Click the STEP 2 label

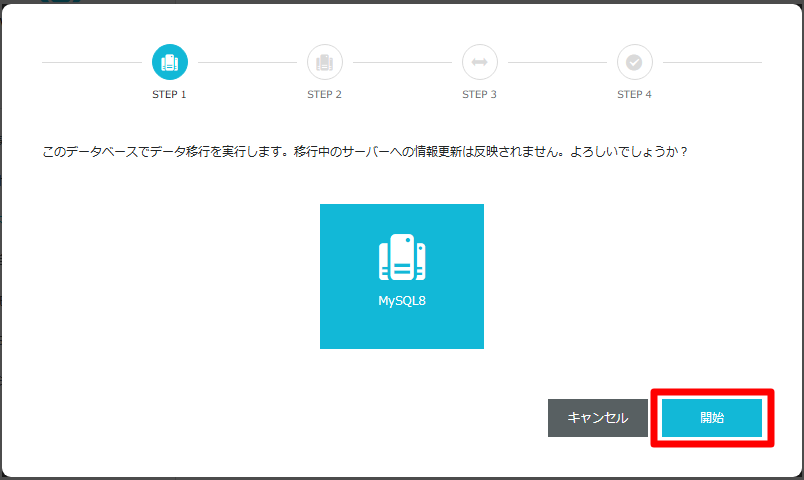(x=324, y=94)
